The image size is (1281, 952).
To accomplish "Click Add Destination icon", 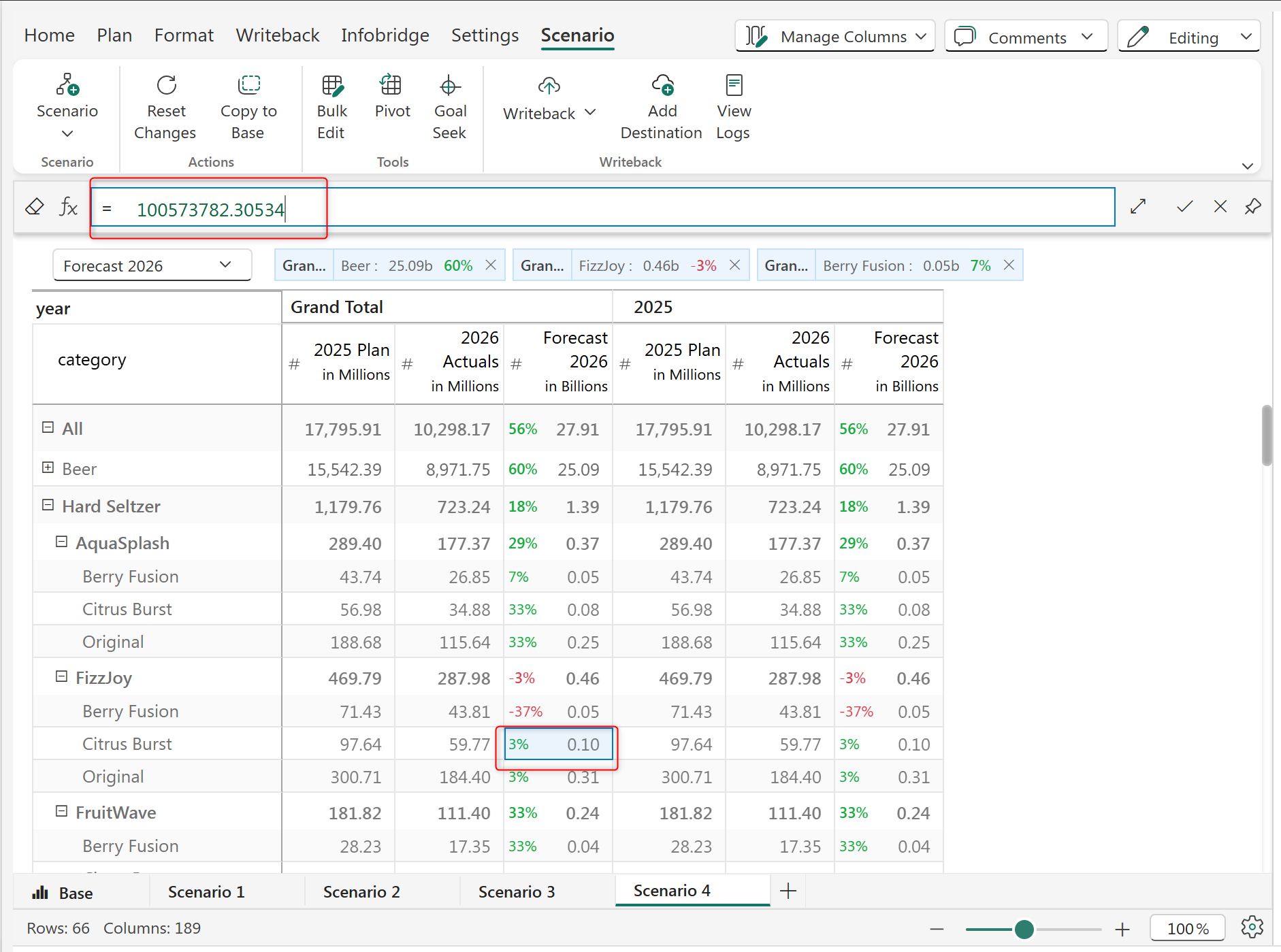I will point(662,86).
